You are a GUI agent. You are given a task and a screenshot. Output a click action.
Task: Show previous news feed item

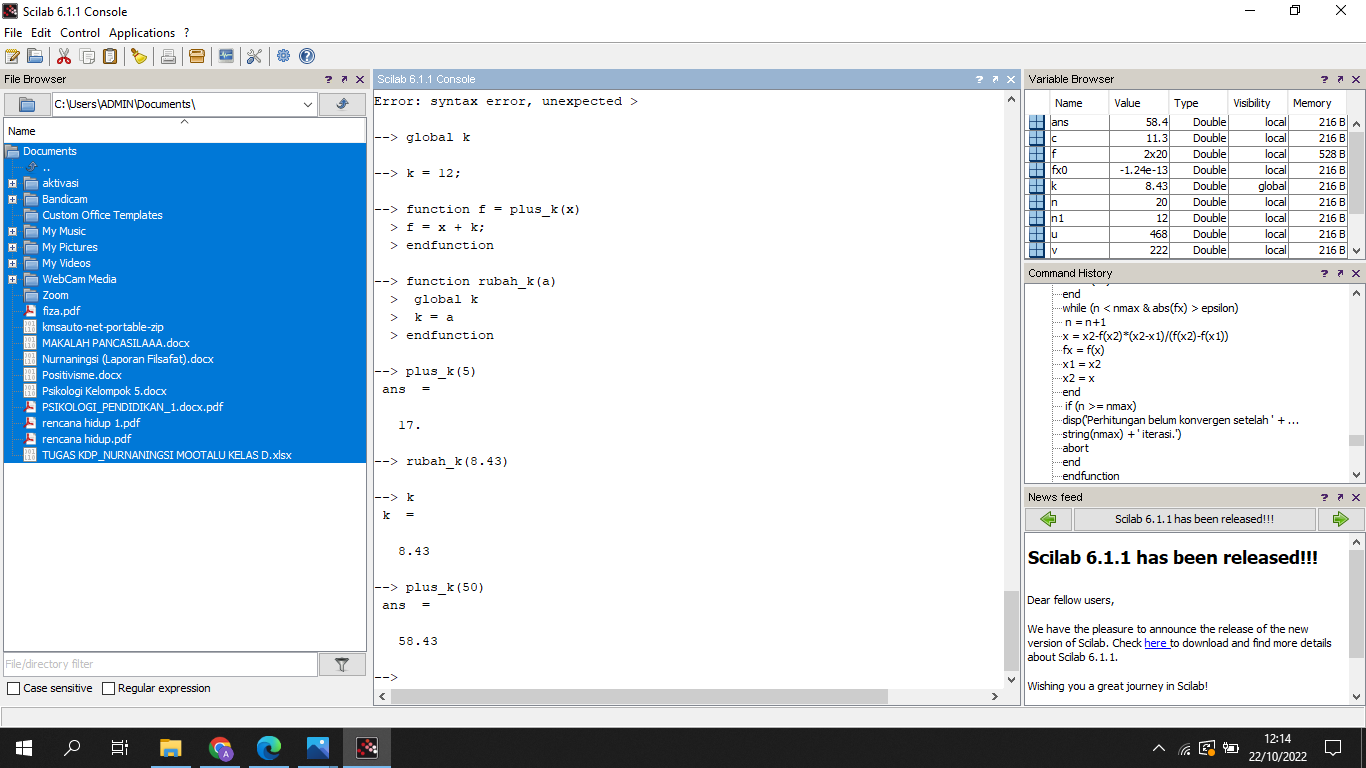tap(1048, 519)
